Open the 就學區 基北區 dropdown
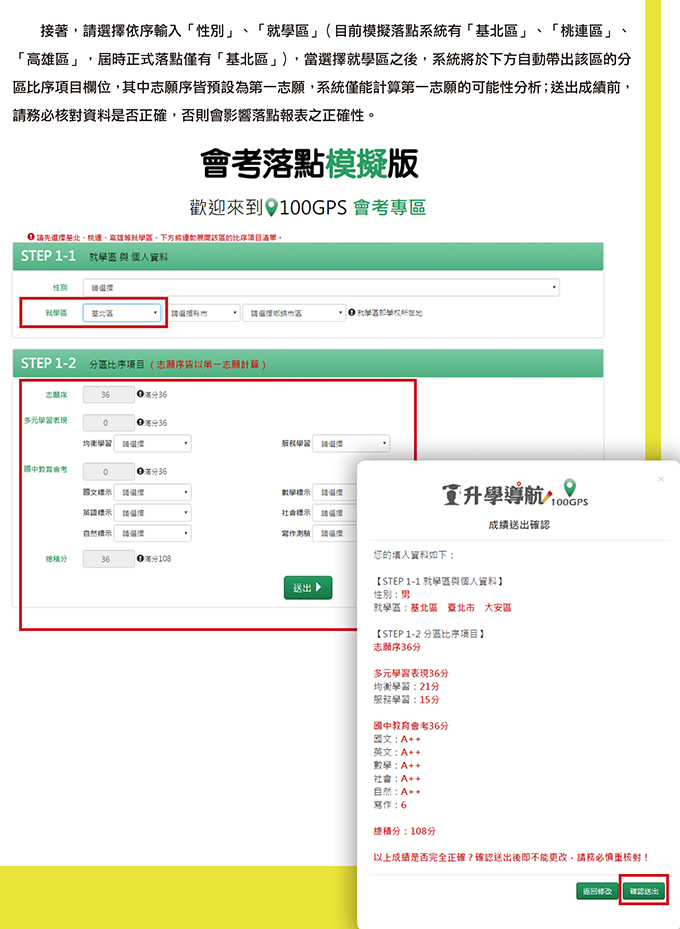The image size is (680, 929). [122, 313]
